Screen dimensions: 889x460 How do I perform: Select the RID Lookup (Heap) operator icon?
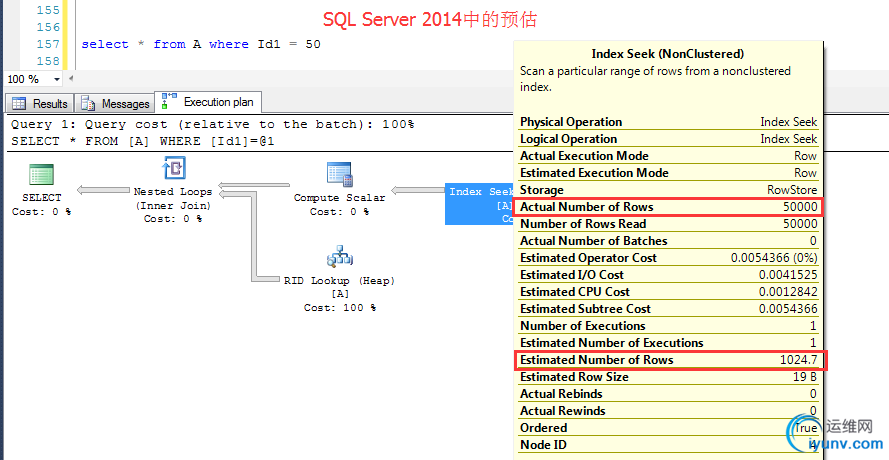click(340, 257)
